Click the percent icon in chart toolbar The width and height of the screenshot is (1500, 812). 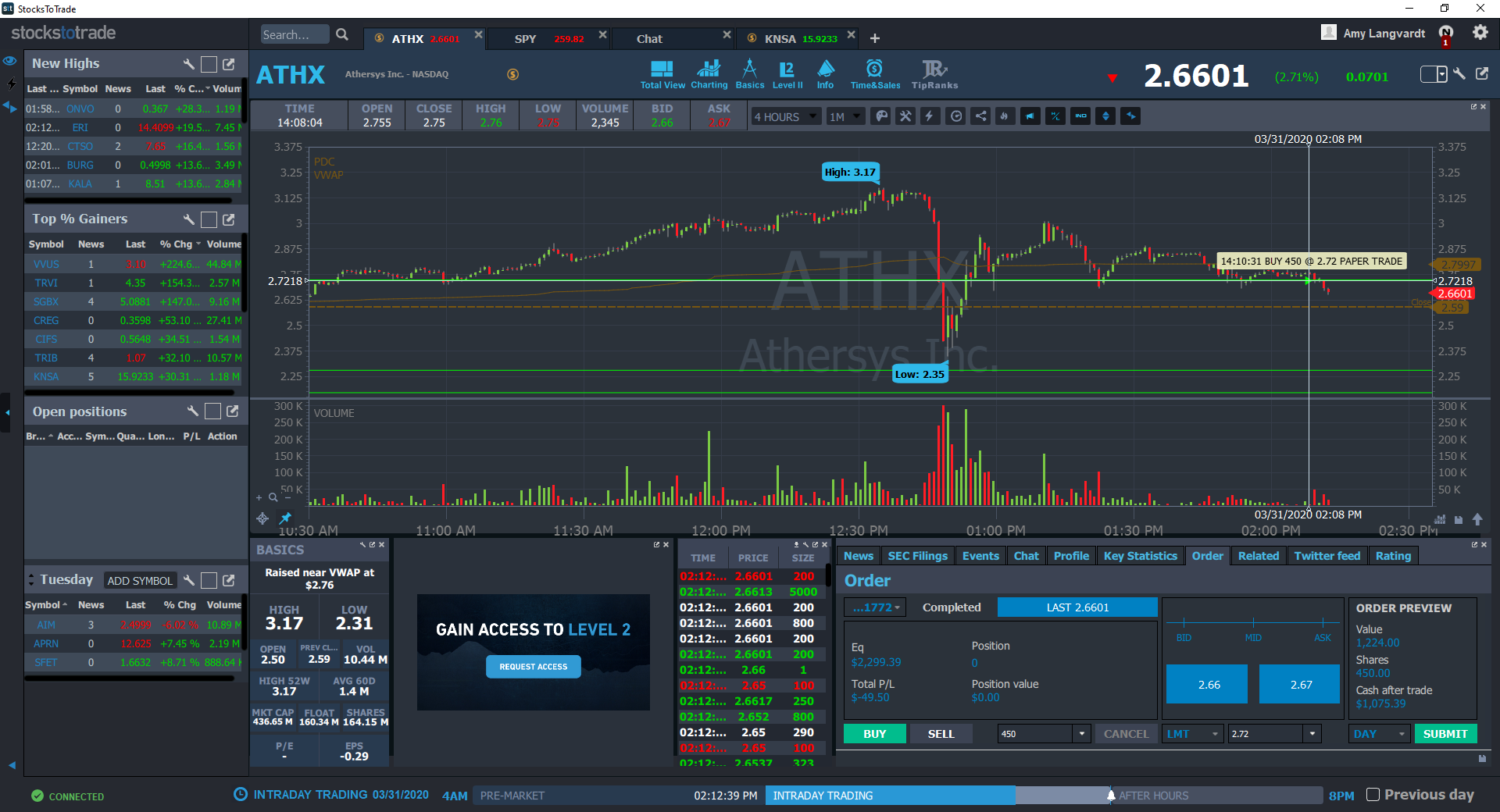1055,116
